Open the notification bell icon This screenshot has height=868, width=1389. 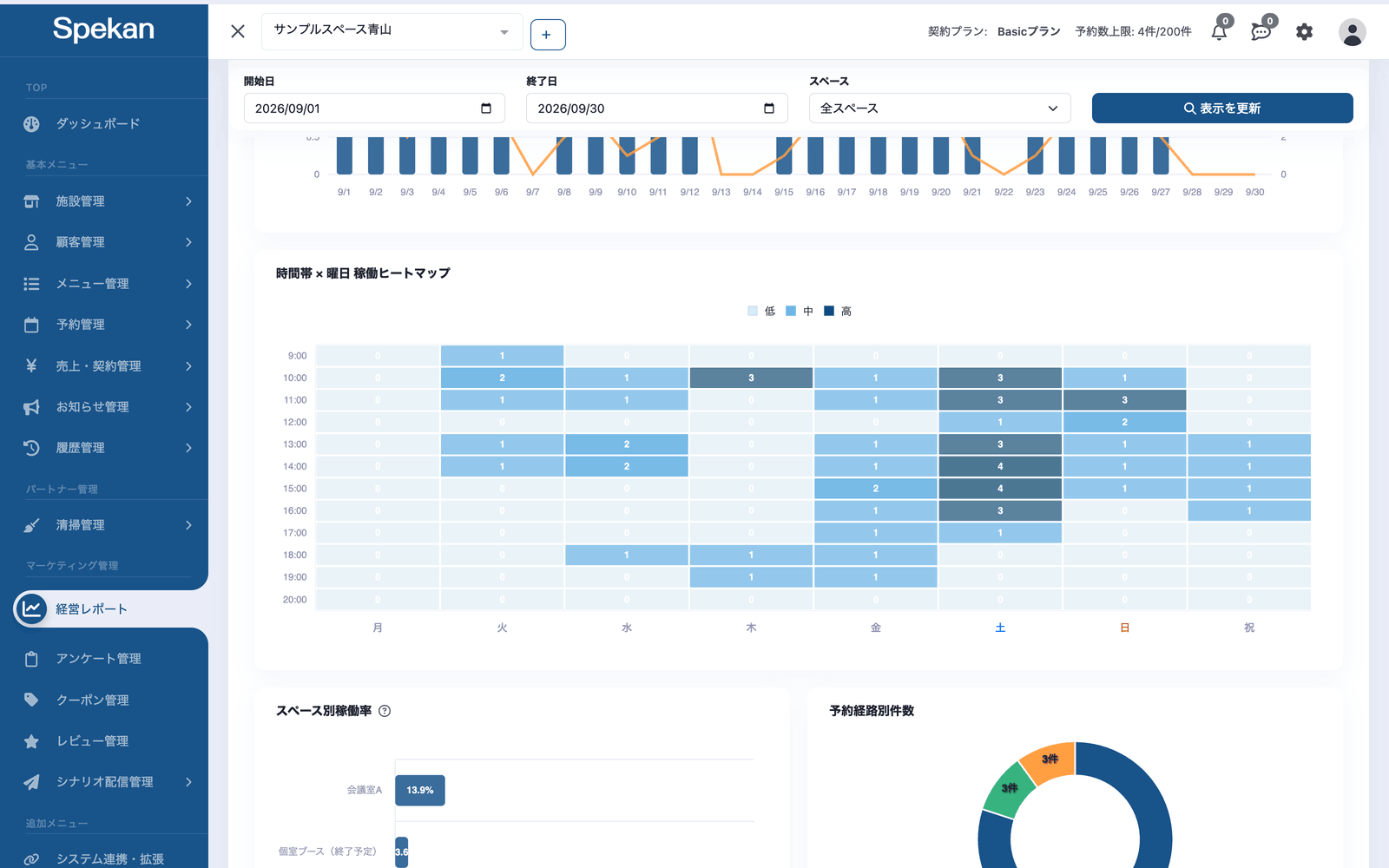(x=1220, y=32)
